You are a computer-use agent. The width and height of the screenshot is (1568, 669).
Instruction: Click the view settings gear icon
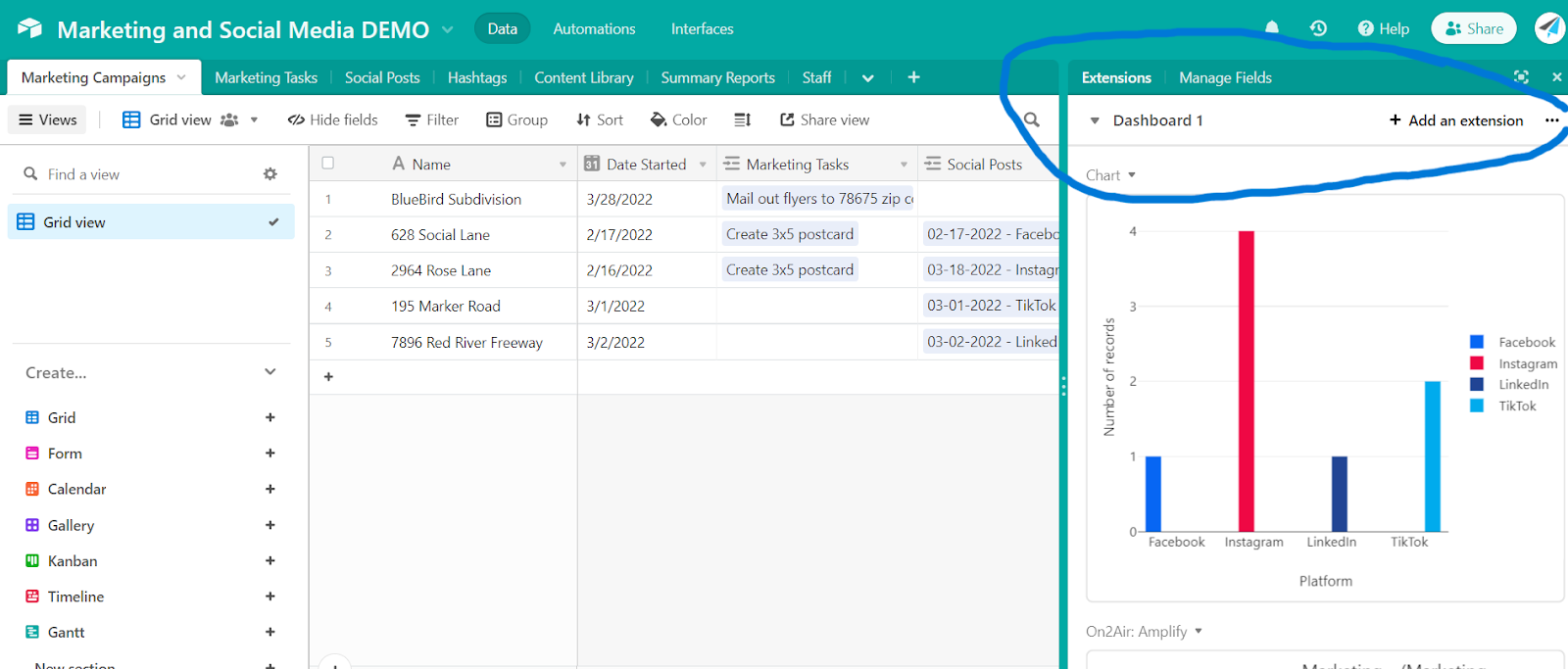click(x=270, y=174)
